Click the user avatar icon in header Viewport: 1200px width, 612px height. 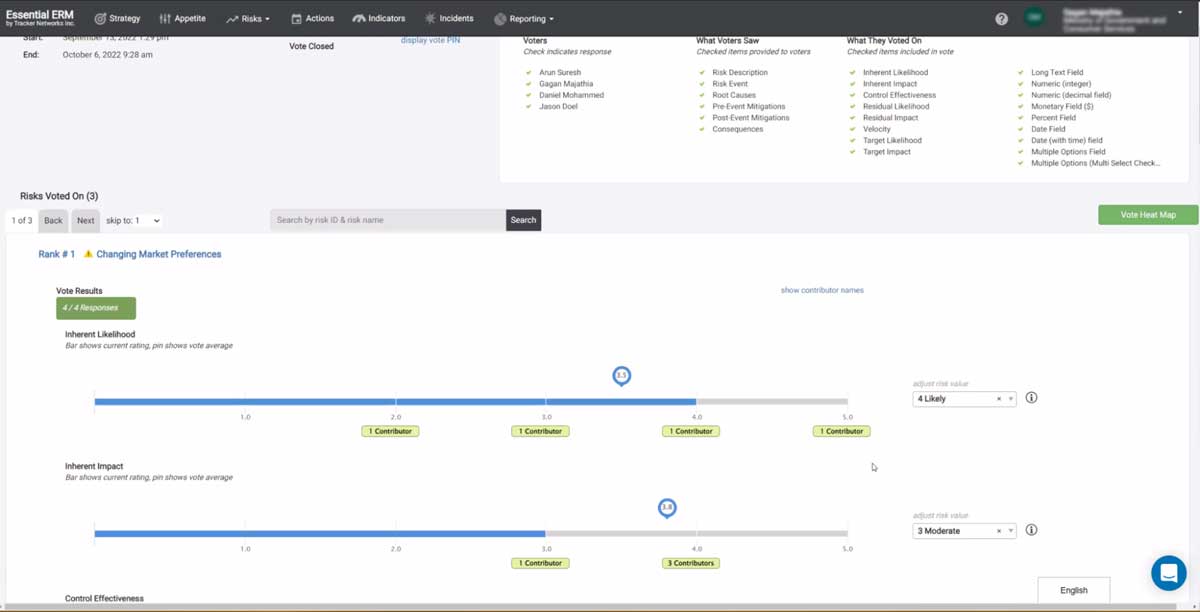pos(1034,18)
